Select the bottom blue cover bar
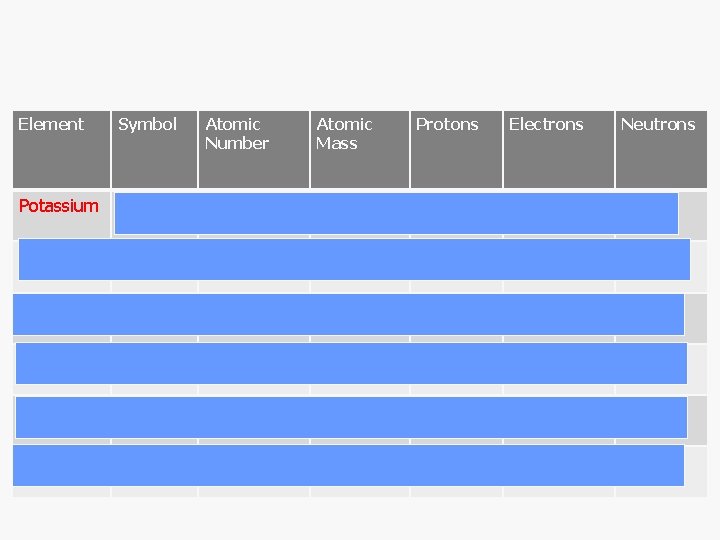The image size is (720, 540). pyautogui.click(x=348, y=465)
